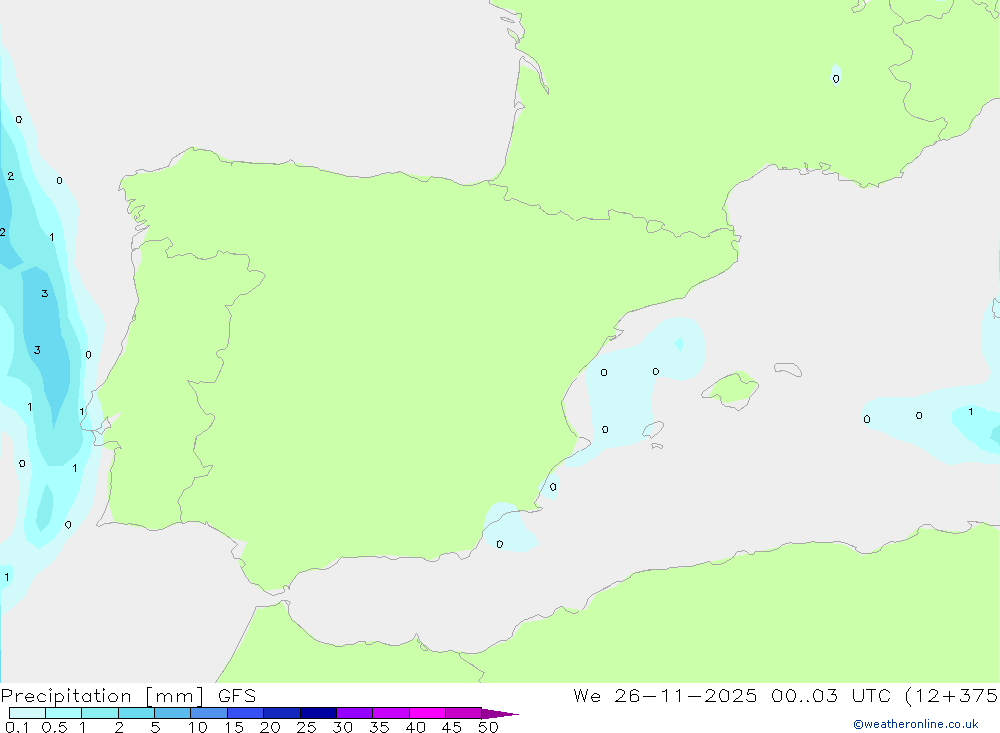Select the legend value "10"

coord(198,727)
